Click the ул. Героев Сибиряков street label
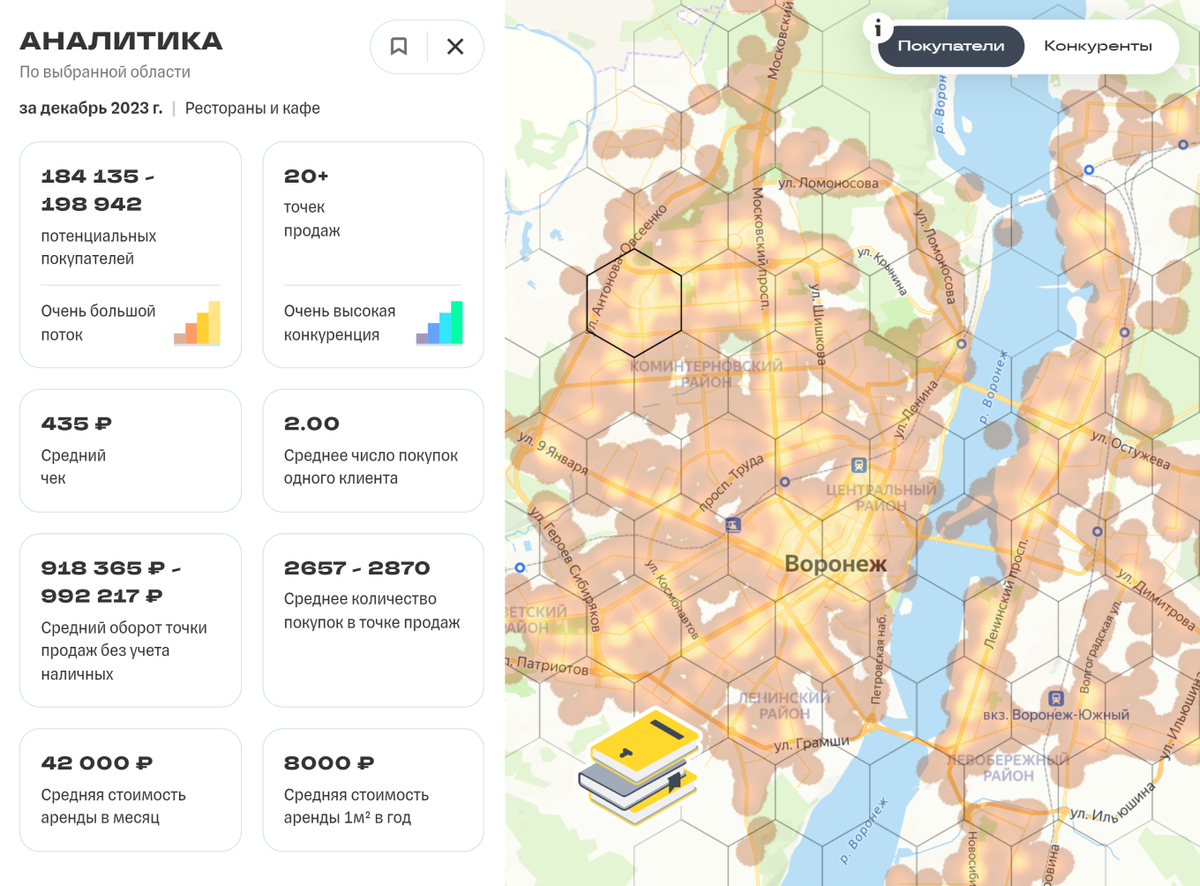 pos(566,570)
